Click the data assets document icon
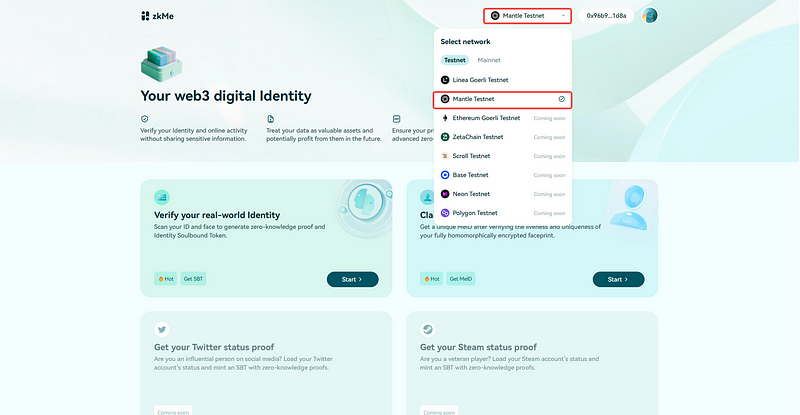 (270, 119)
